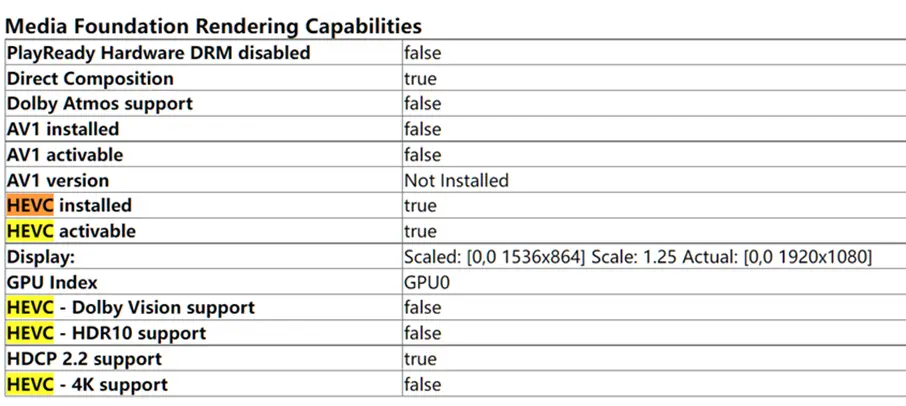Click the Not Installed value
Image resolution: width=906 pixels, height=406 pixels.
(x=456, y=180)
